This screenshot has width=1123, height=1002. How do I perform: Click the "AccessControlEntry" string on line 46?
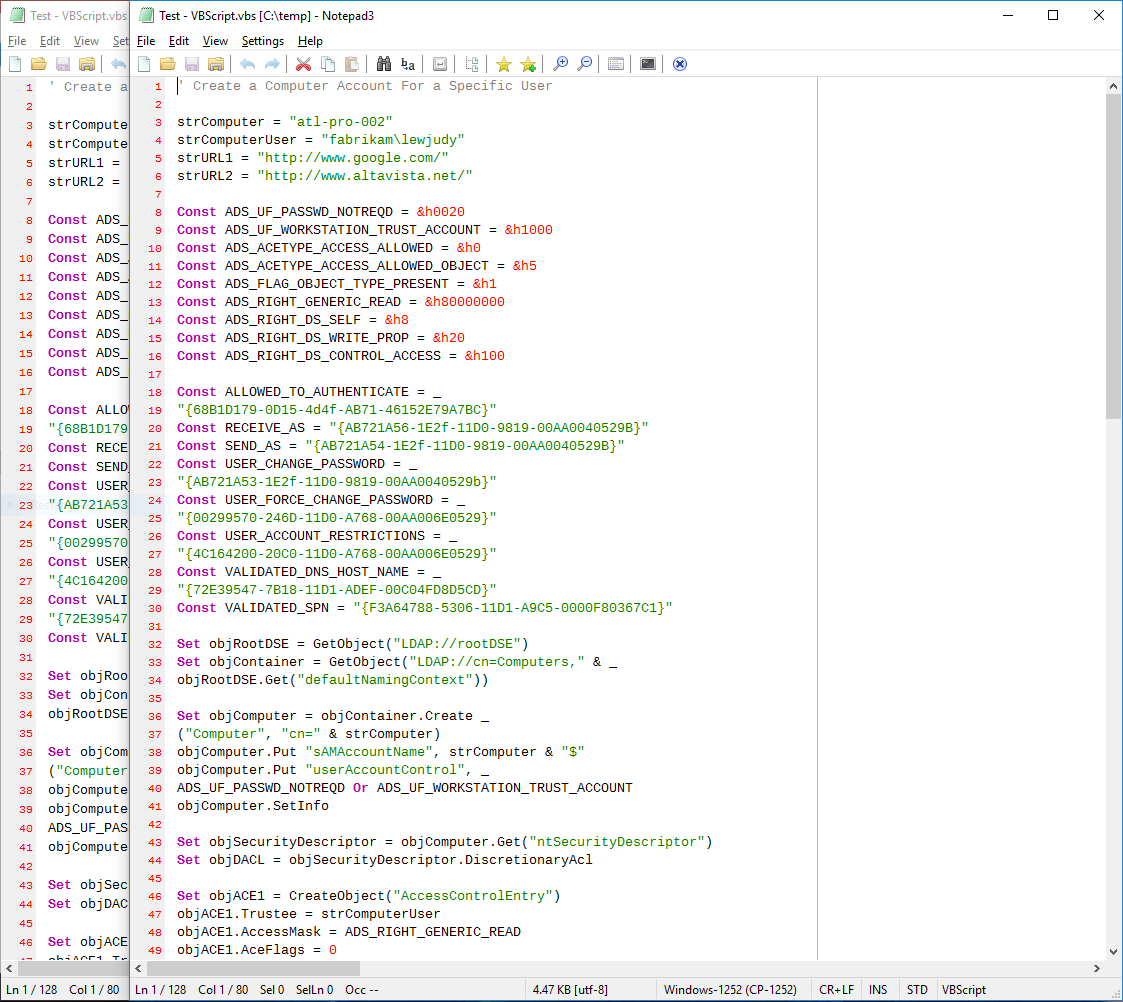(x=473, y=895)
